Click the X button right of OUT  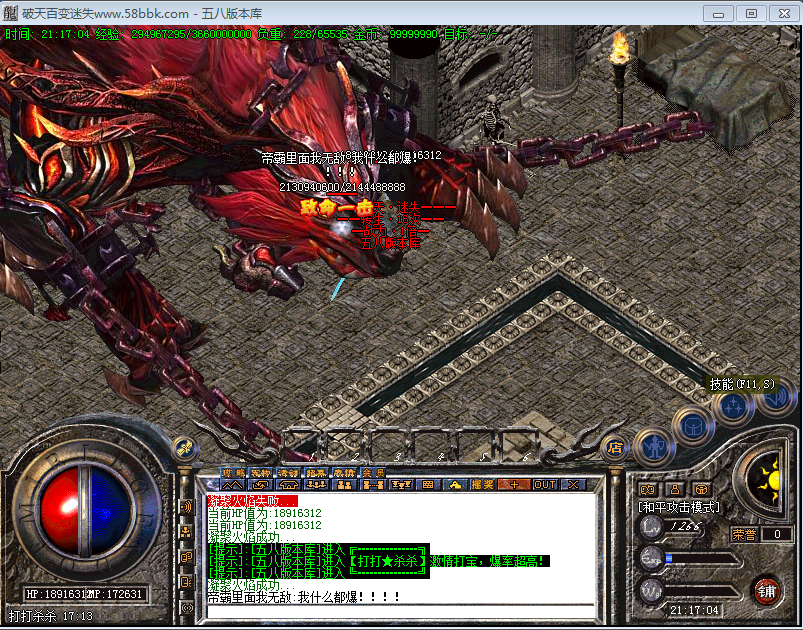[x=573, y=485]
